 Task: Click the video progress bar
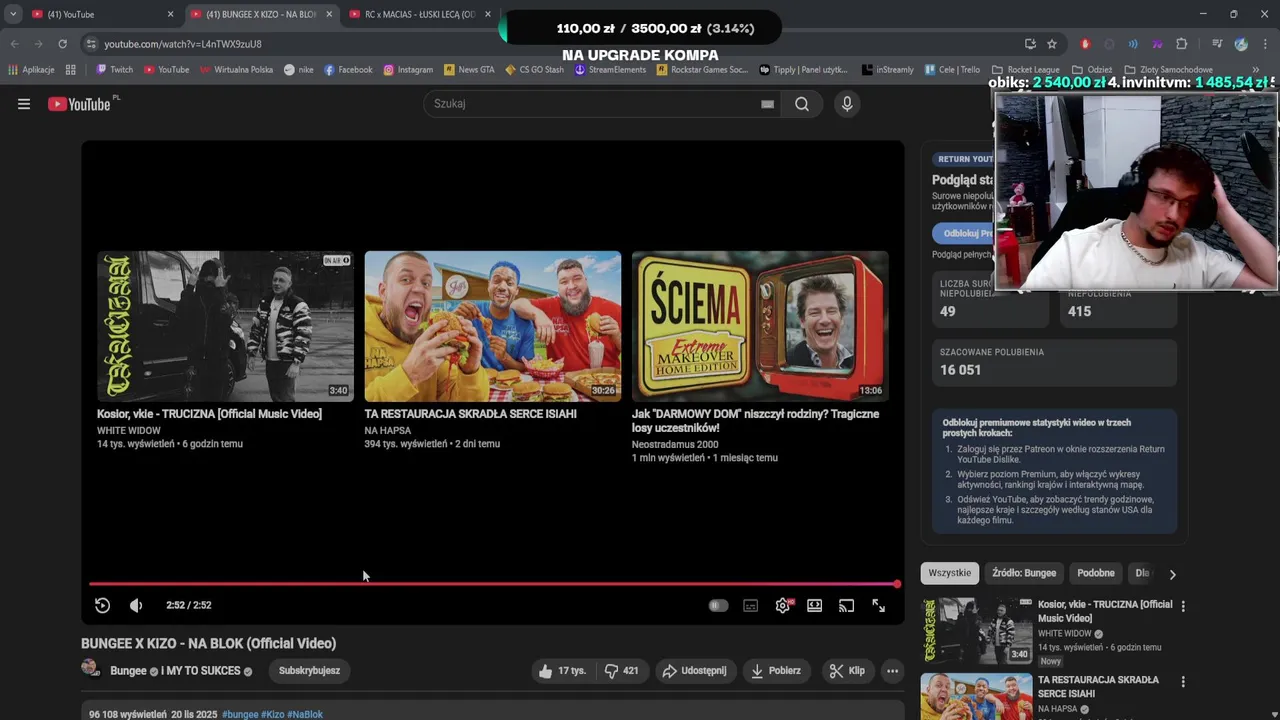click(493, 584)
